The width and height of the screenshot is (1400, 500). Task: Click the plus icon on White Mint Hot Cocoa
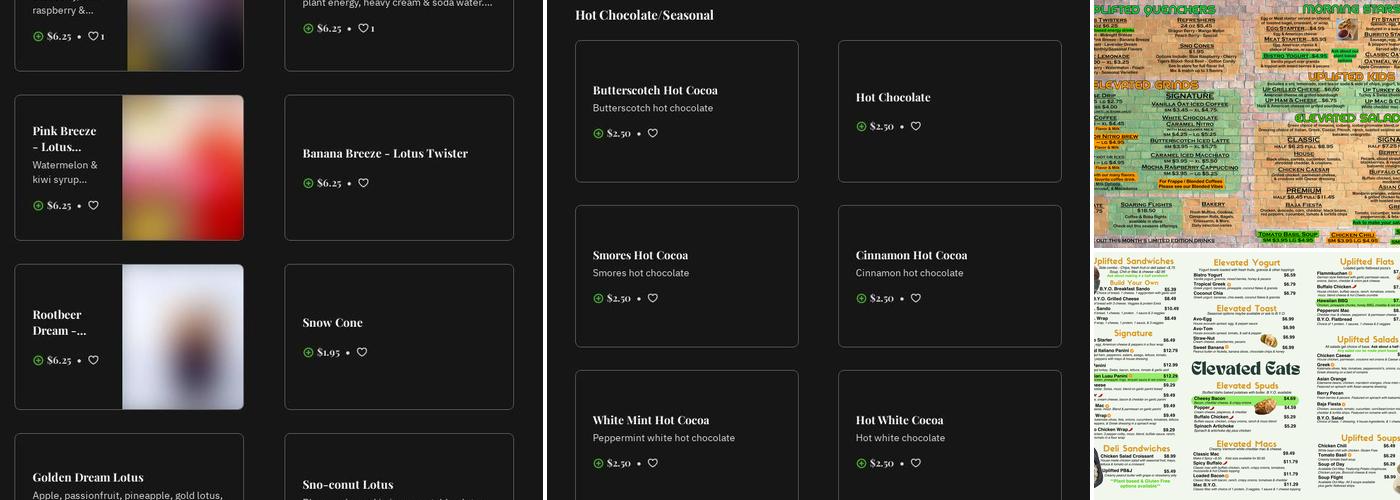click(598, 463)
